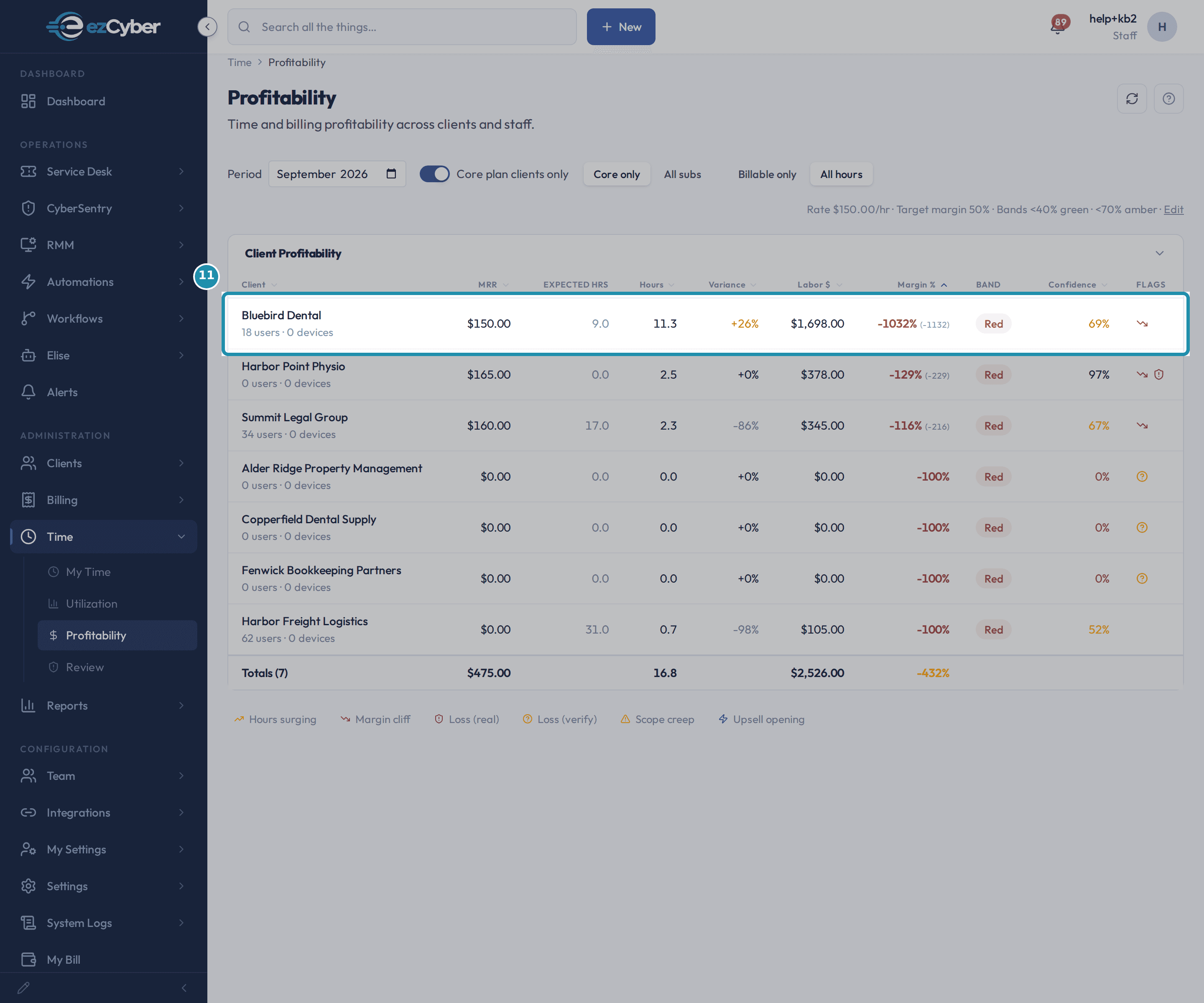The width and height of the screenshot is (1204, 1003).
Task: Expand Billing sidebar section
Action: [103, 500]
